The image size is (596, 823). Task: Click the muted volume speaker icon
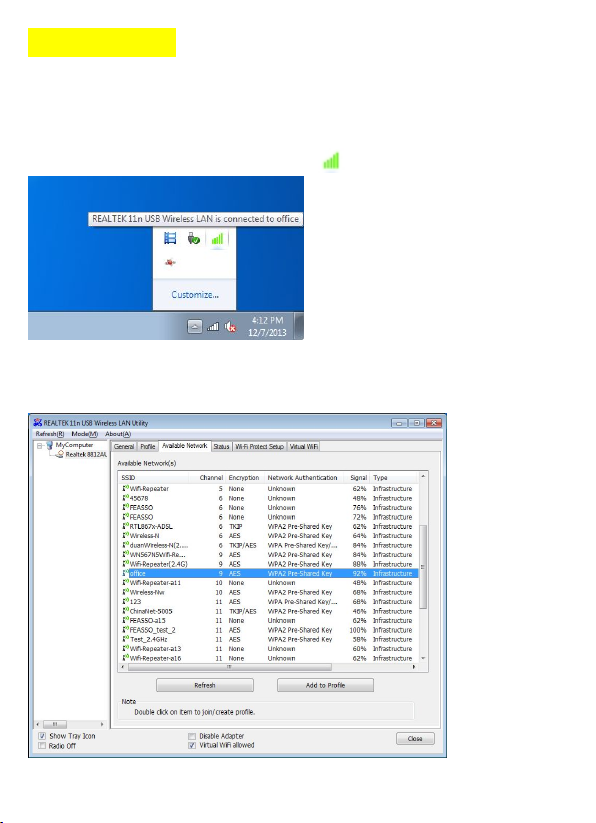click(x=230, y=327)
